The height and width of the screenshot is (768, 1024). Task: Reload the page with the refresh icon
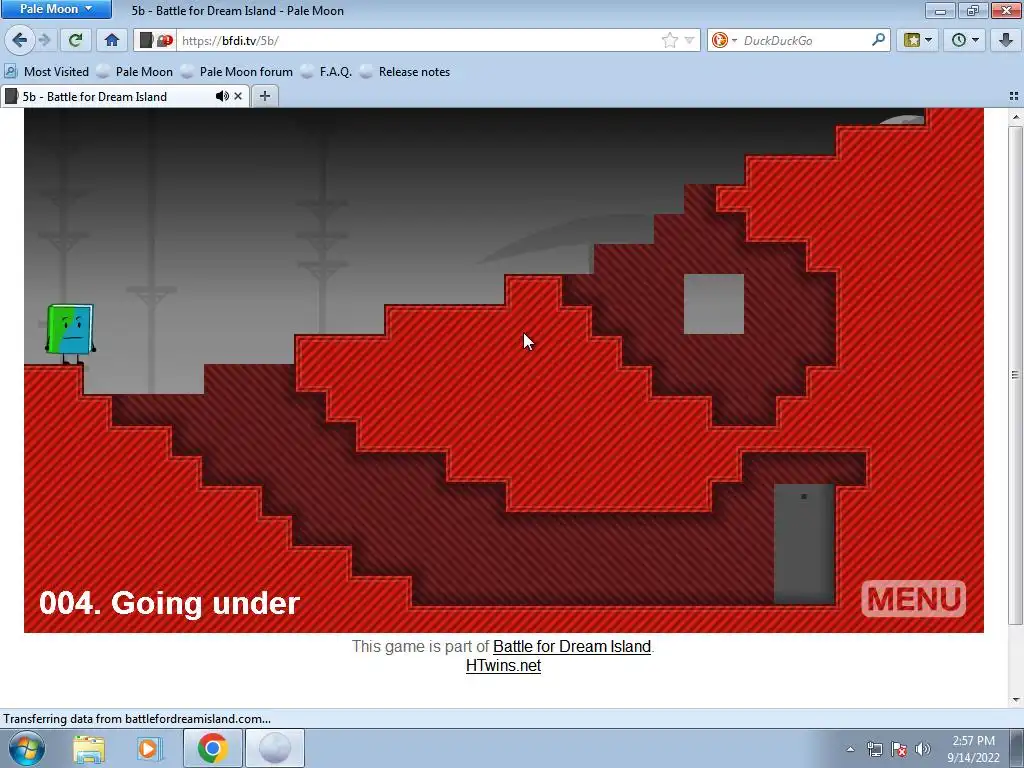pos(75,40)
